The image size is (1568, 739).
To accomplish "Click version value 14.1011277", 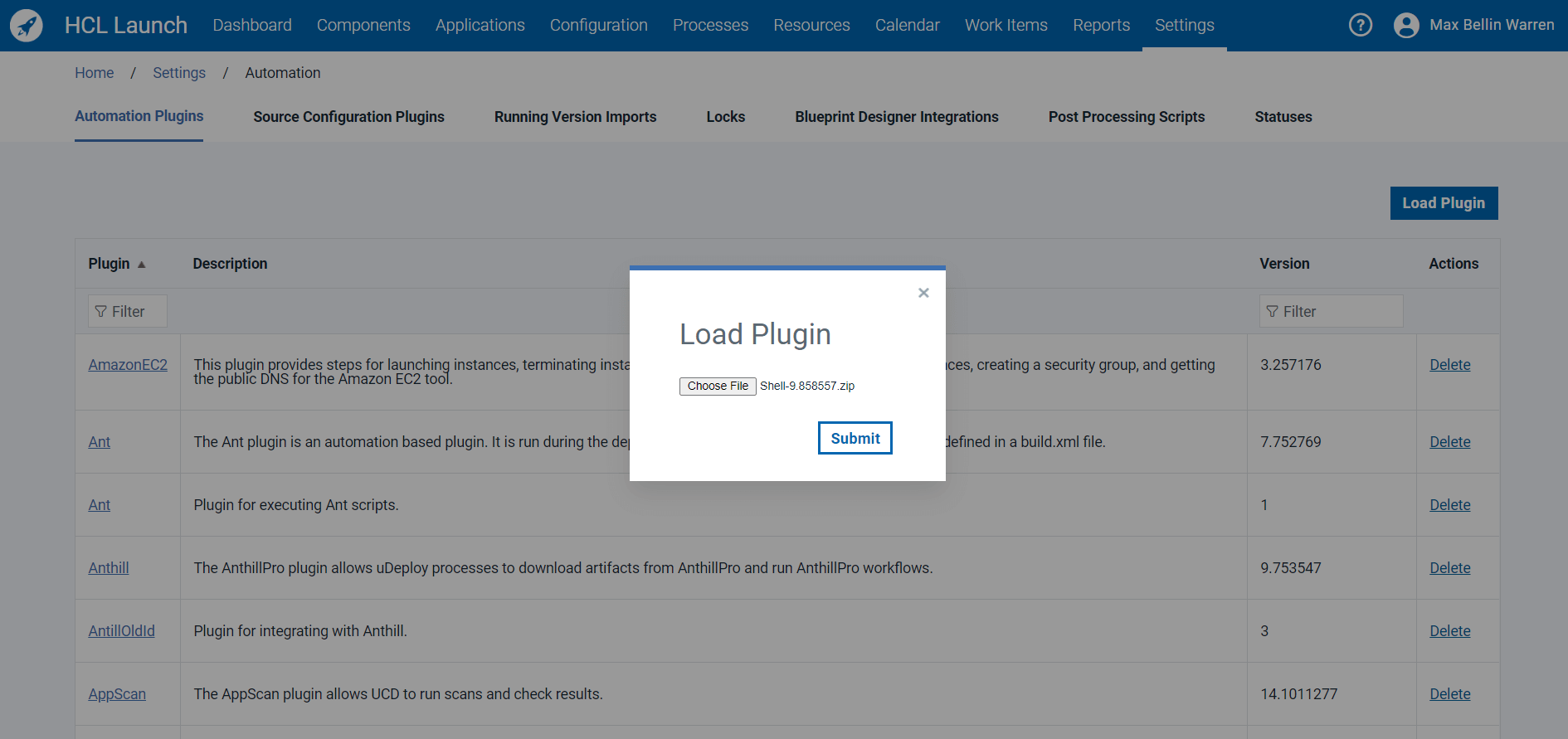I will point(1298,694).
